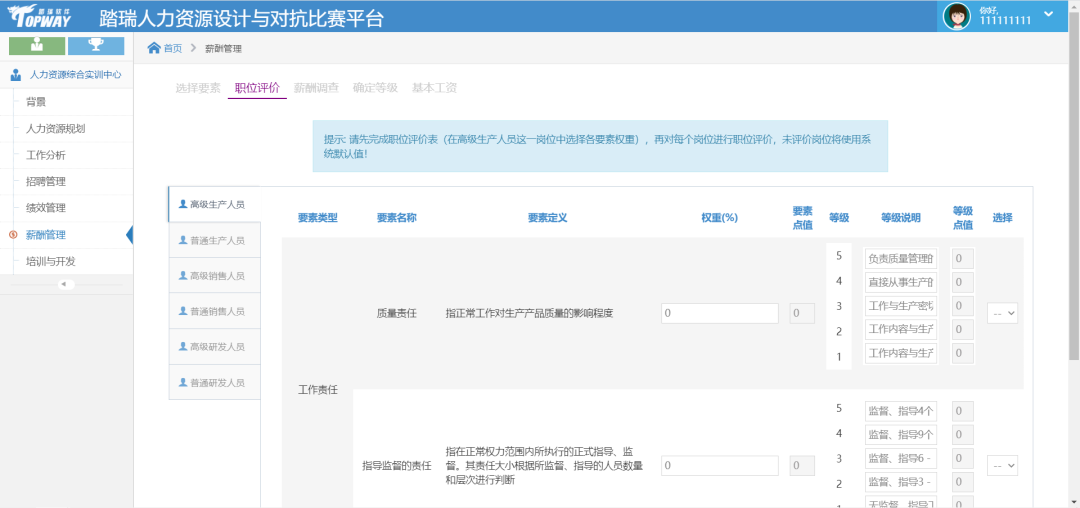Click the 质量责任 weight input field

point(719,313)
